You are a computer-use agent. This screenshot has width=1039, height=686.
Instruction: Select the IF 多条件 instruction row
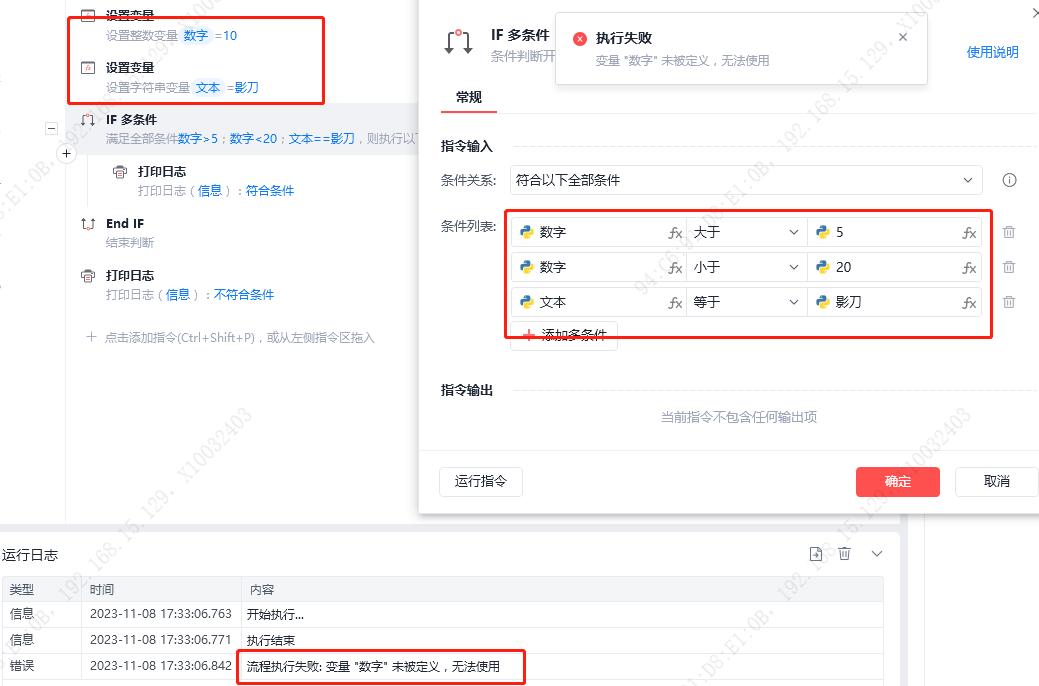(x=243, y=129)
